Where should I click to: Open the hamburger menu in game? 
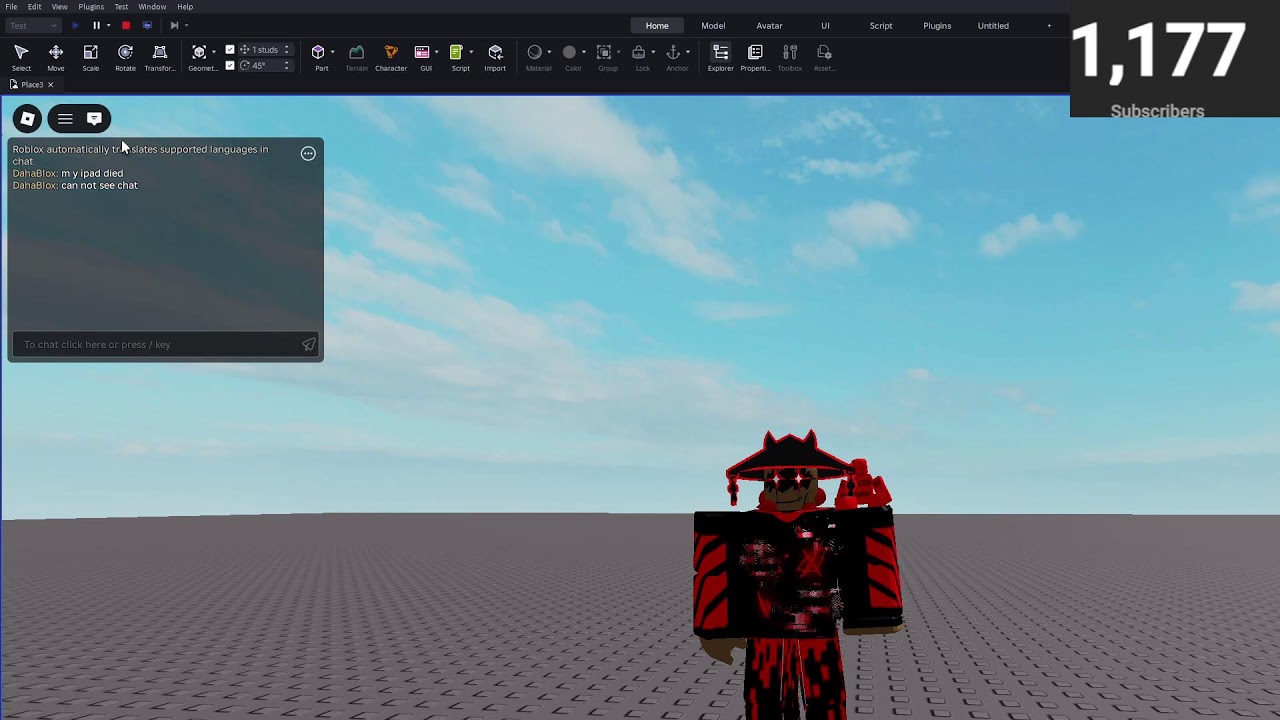tap(65, 119)
